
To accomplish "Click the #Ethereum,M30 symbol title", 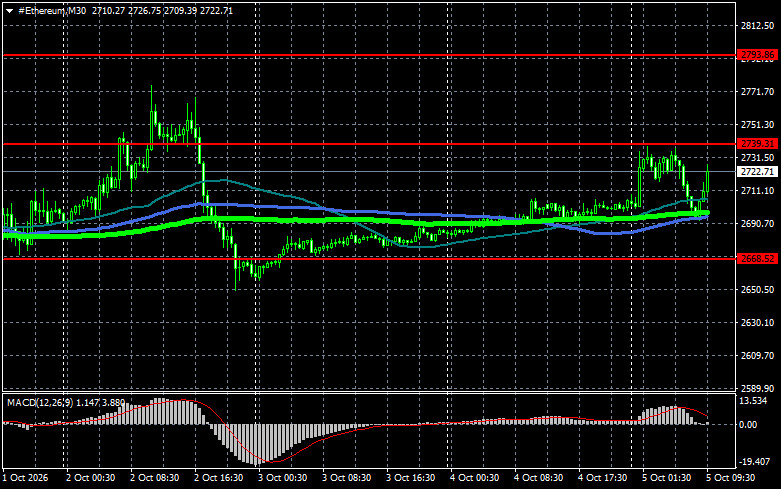I will (x=52, y=10).
